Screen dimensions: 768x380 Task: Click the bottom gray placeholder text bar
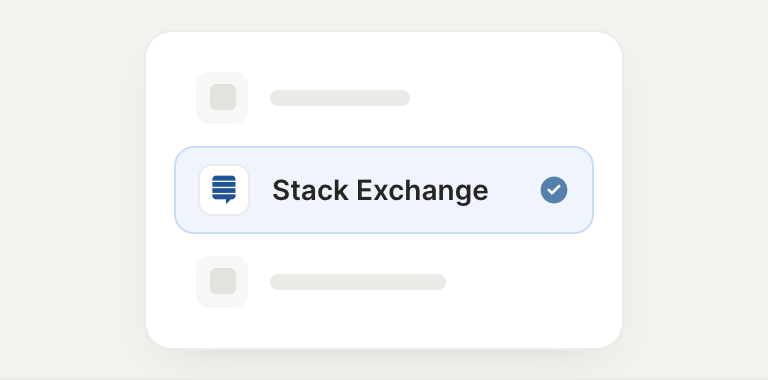358,282
